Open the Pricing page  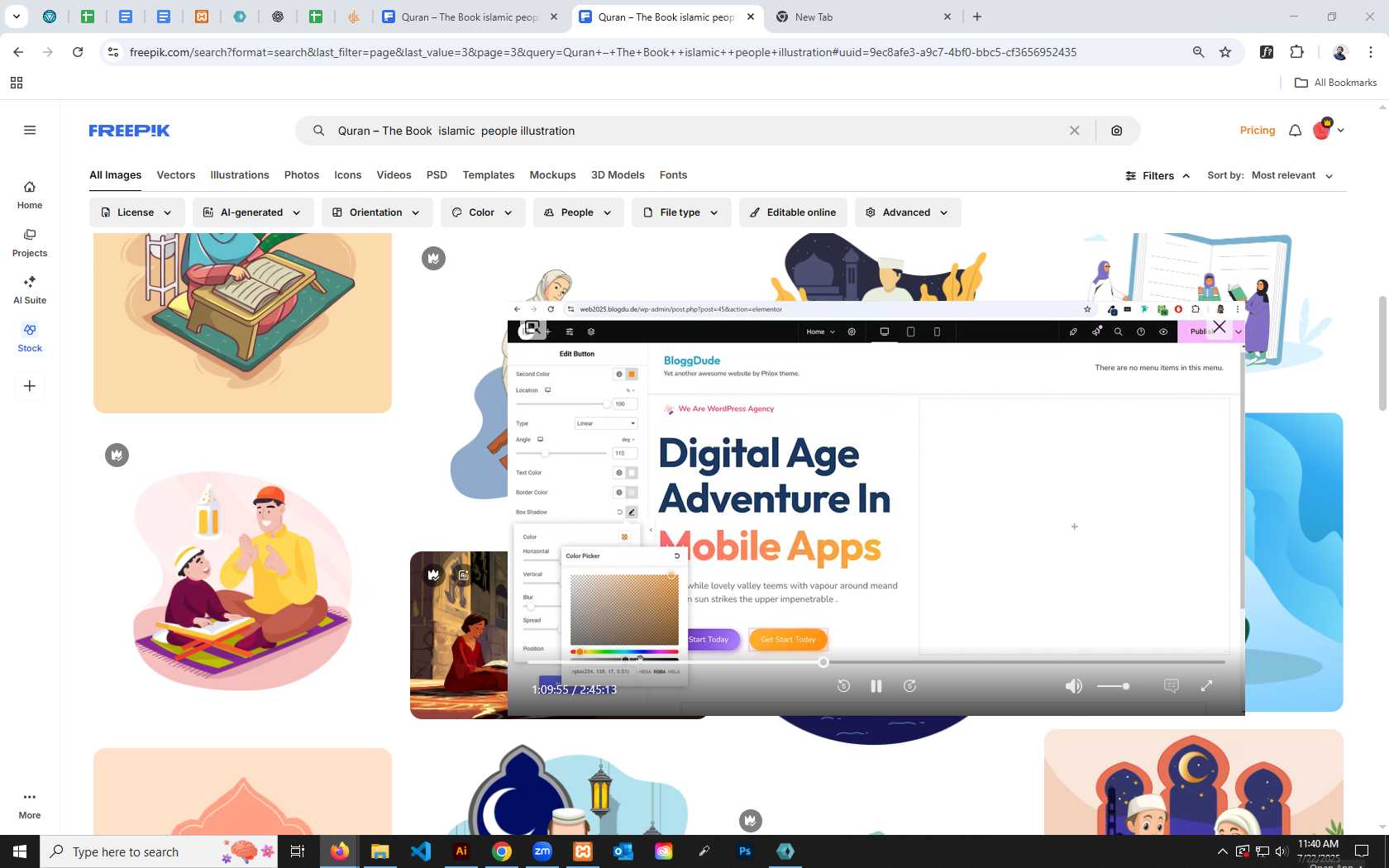(x=1257, y=131)
